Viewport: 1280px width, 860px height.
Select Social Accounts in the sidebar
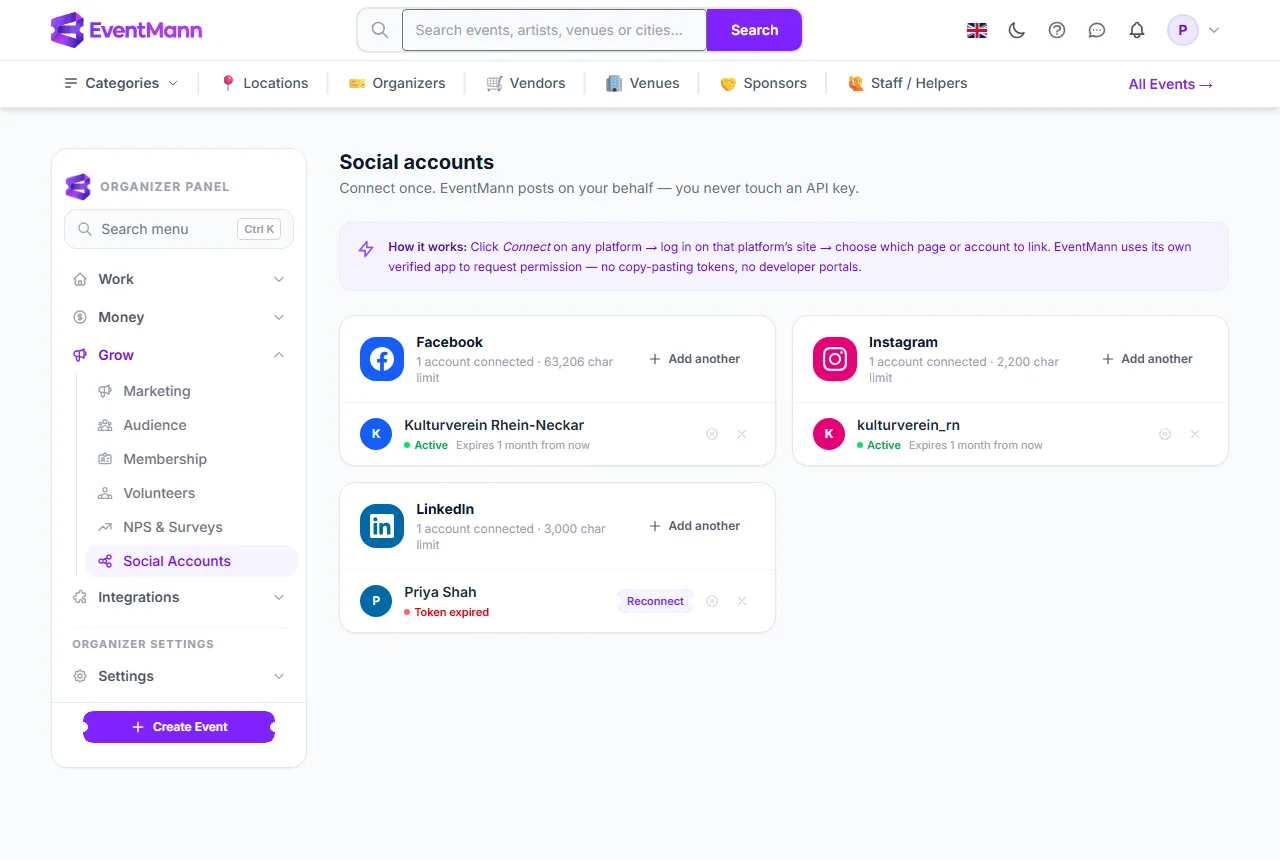point(191,561)
